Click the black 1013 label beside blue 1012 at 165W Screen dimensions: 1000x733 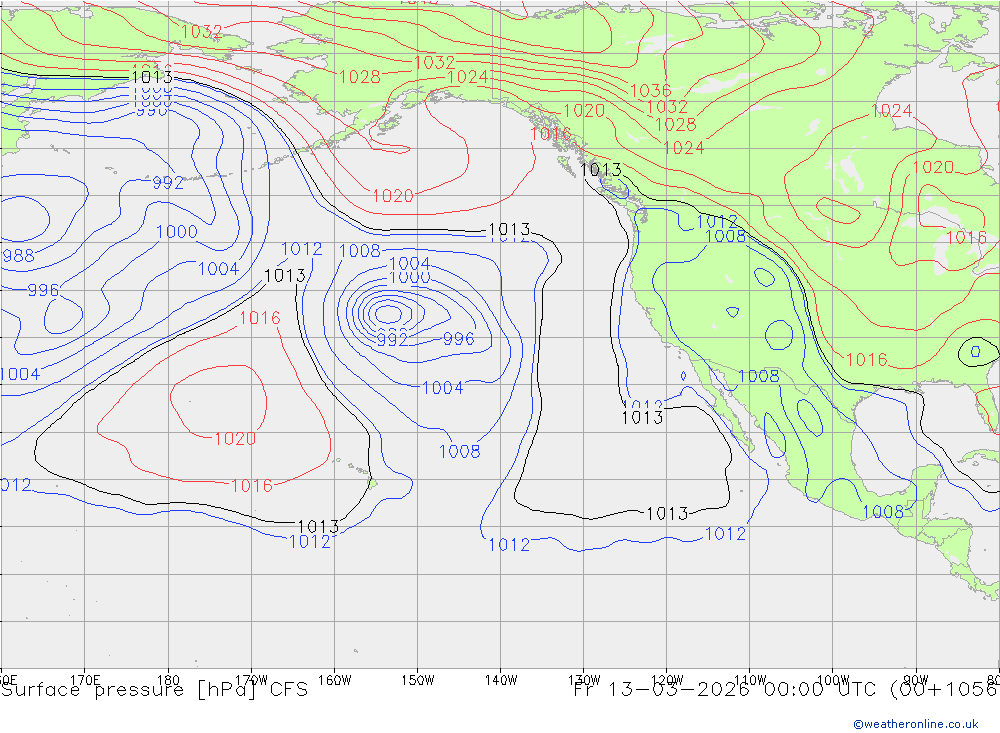284,276
